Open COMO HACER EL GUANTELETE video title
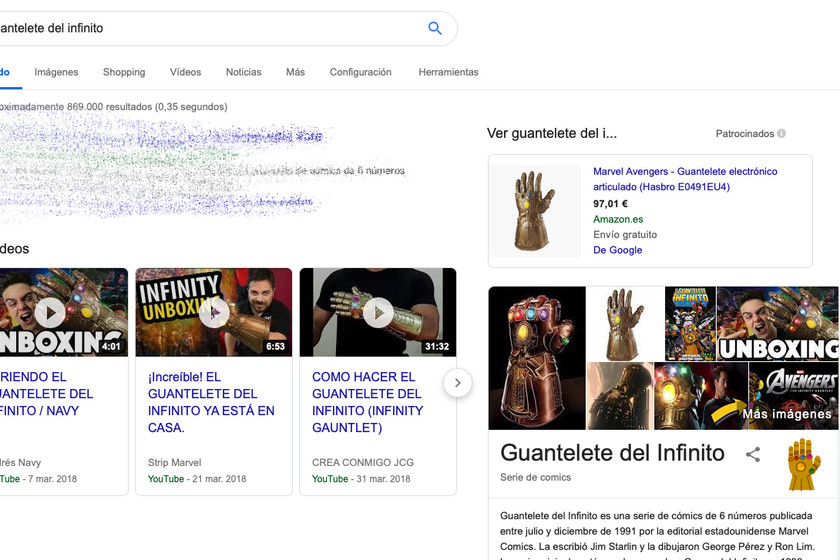 point(368,402)
